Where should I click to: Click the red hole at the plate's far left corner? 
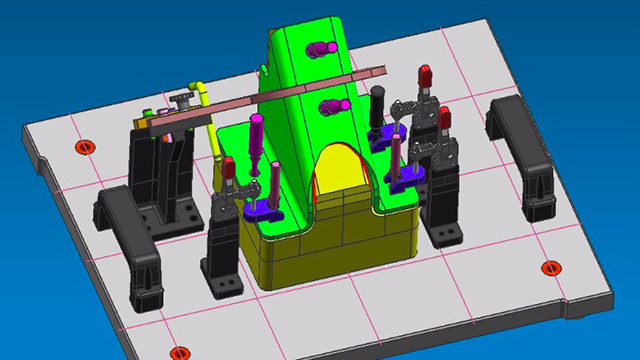pyautogui.click(x=85, y=147)
